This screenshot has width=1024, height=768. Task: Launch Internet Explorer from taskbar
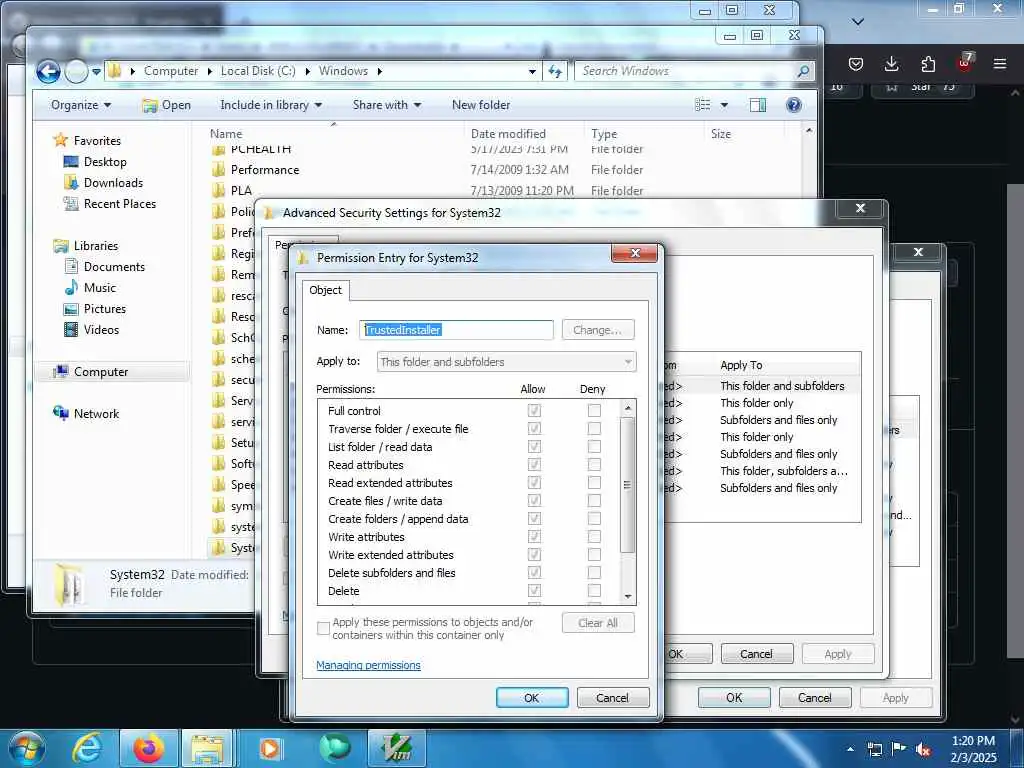pos(87,748)
